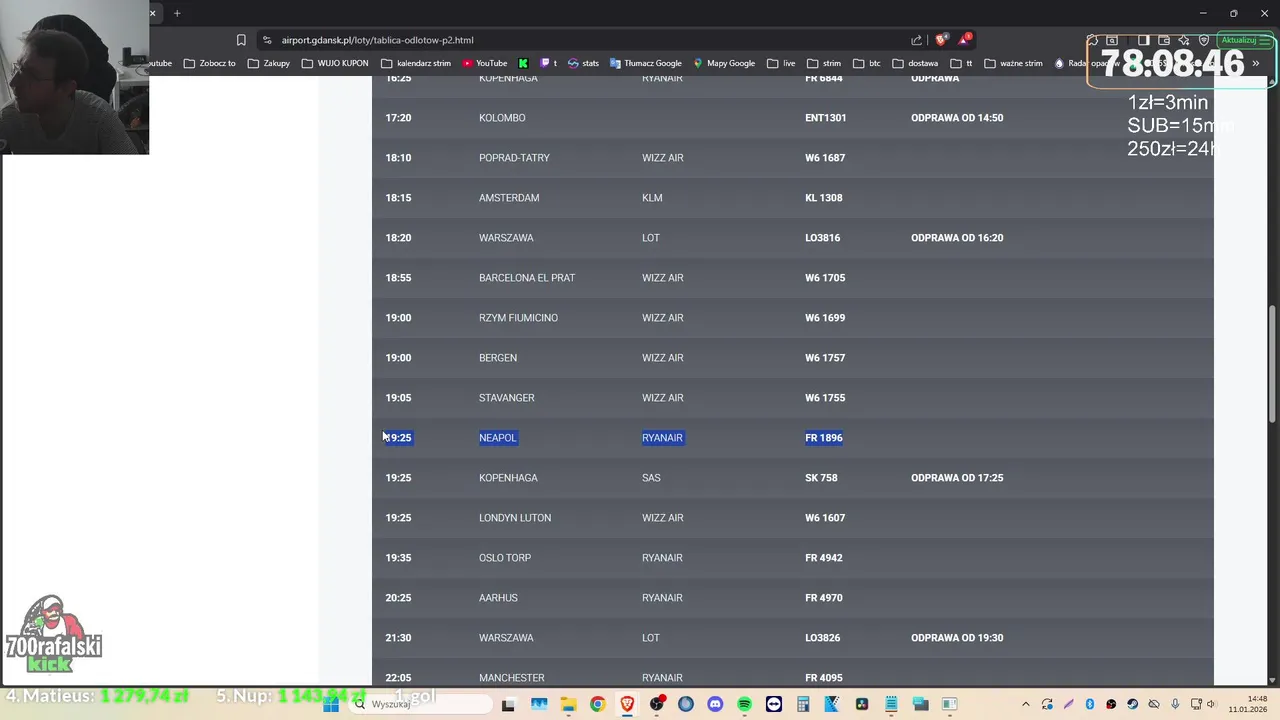Open TeamViewer from the taskbar
This screenshot has width=1280, height=720.
point(774,704)
